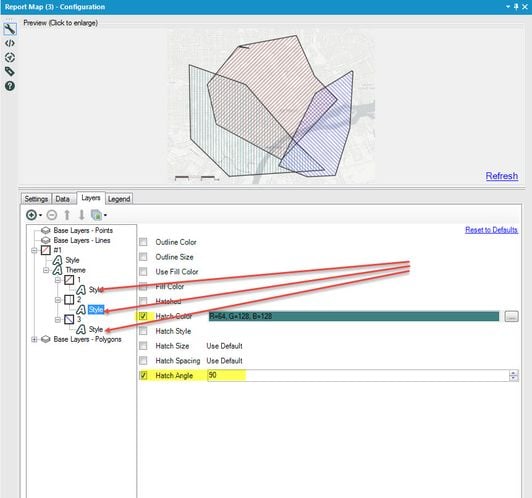
Task: Move layer up with the arrow icon
Action: 67,215
